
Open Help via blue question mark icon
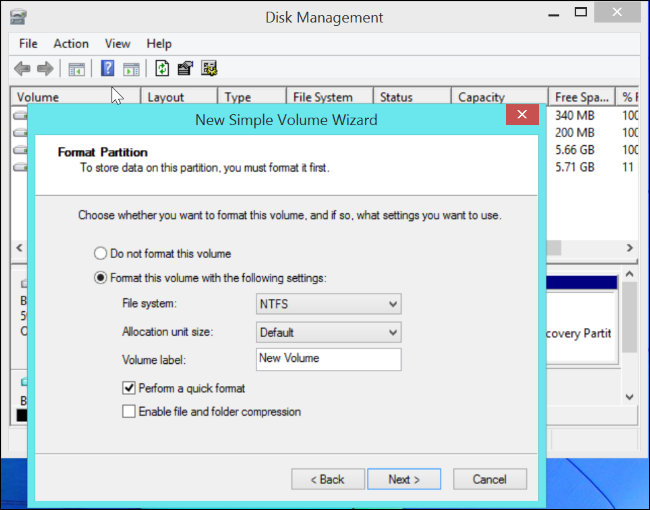107,68
